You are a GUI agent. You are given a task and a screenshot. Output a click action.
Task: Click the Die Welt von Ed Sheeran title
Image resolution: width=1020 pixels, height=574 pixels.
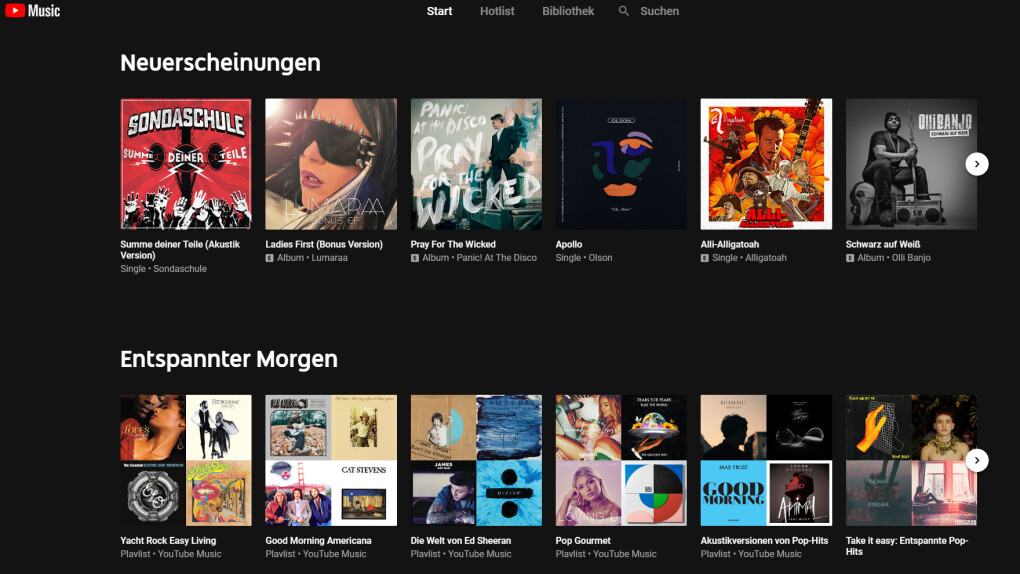pos(461,540)
